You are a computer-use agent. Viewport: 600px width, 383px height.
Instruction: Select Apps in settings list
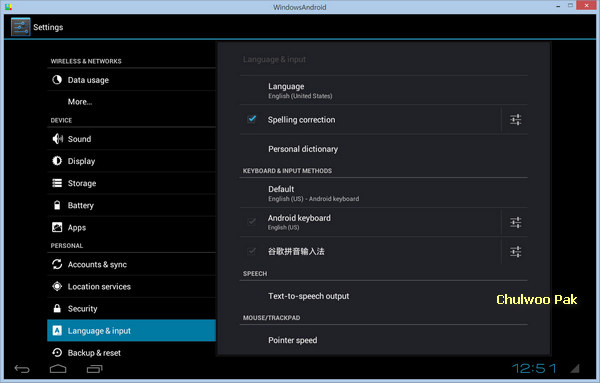click(132, 227)
